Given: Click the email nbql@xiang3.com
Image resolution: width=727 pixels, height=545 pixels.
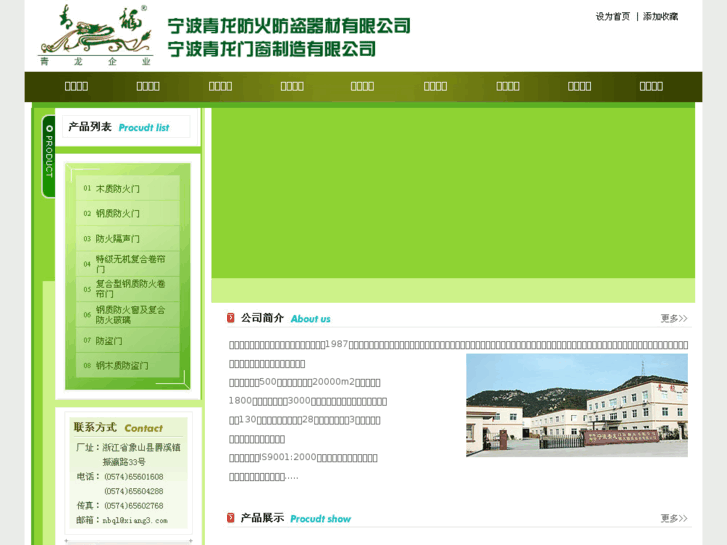Looking at the screenshot, I should (x=135, y=520).
